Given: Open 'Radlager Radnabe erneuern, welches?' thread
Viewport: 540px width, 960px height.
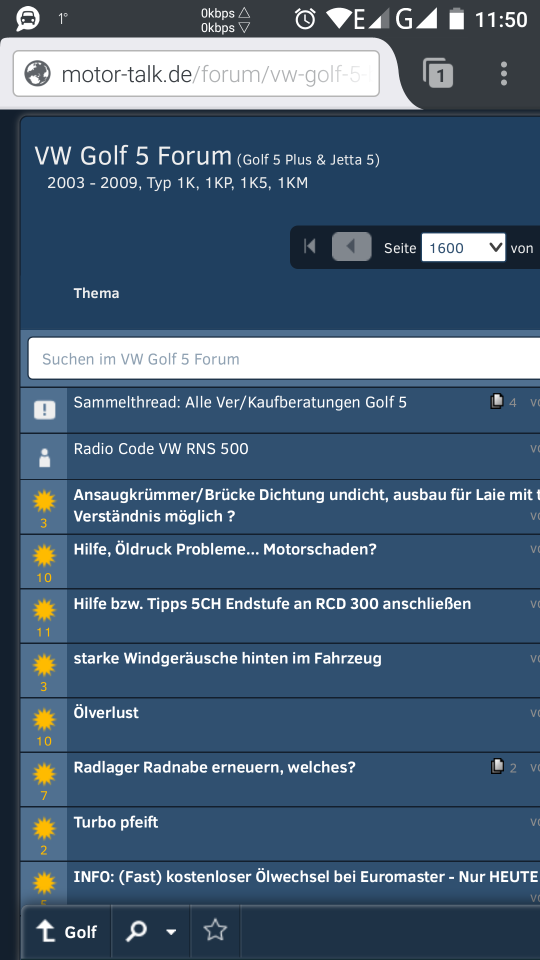Looking at the screenshot, I should (214, 767).
